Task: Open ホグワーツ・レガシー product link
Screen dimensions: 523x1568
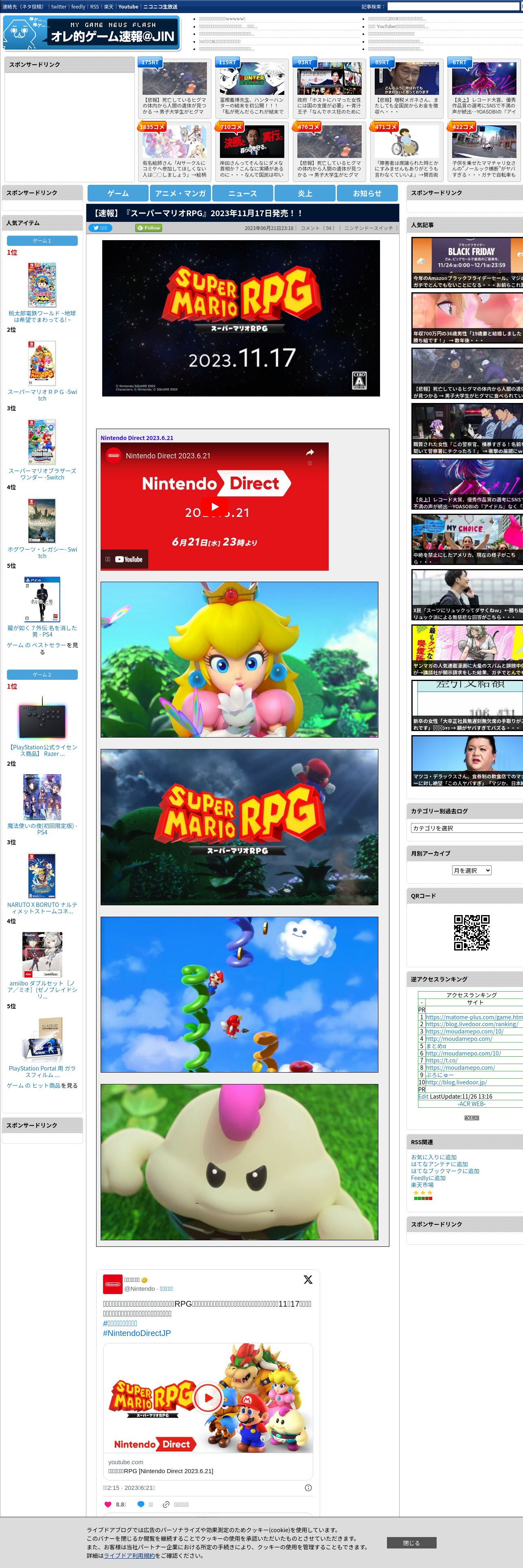Action: click(42, 552)
